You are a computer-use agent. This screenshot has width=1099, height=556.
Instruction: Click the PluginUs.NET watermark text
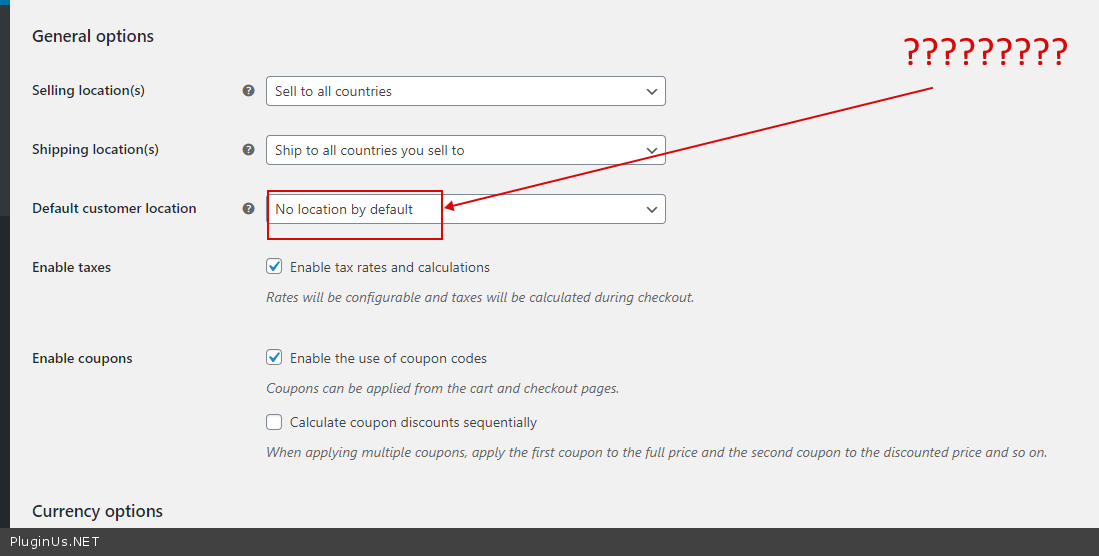click(54, 542)
